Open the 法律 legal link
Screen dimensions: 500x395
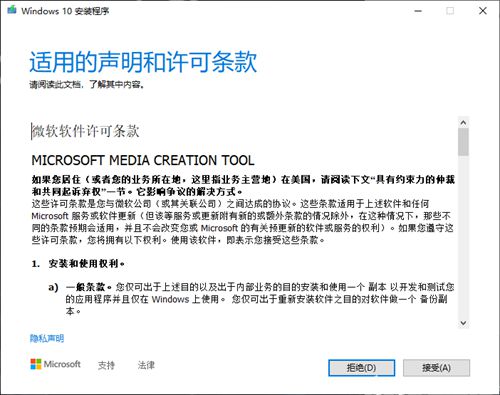[x=146, y=365]
